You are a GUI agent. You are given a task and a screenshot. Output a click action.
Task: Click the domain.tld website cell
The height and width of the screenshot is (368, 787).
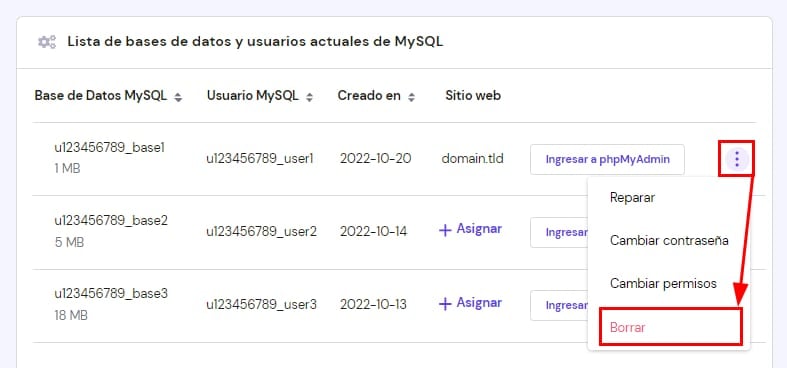click(x=472, y=159)
